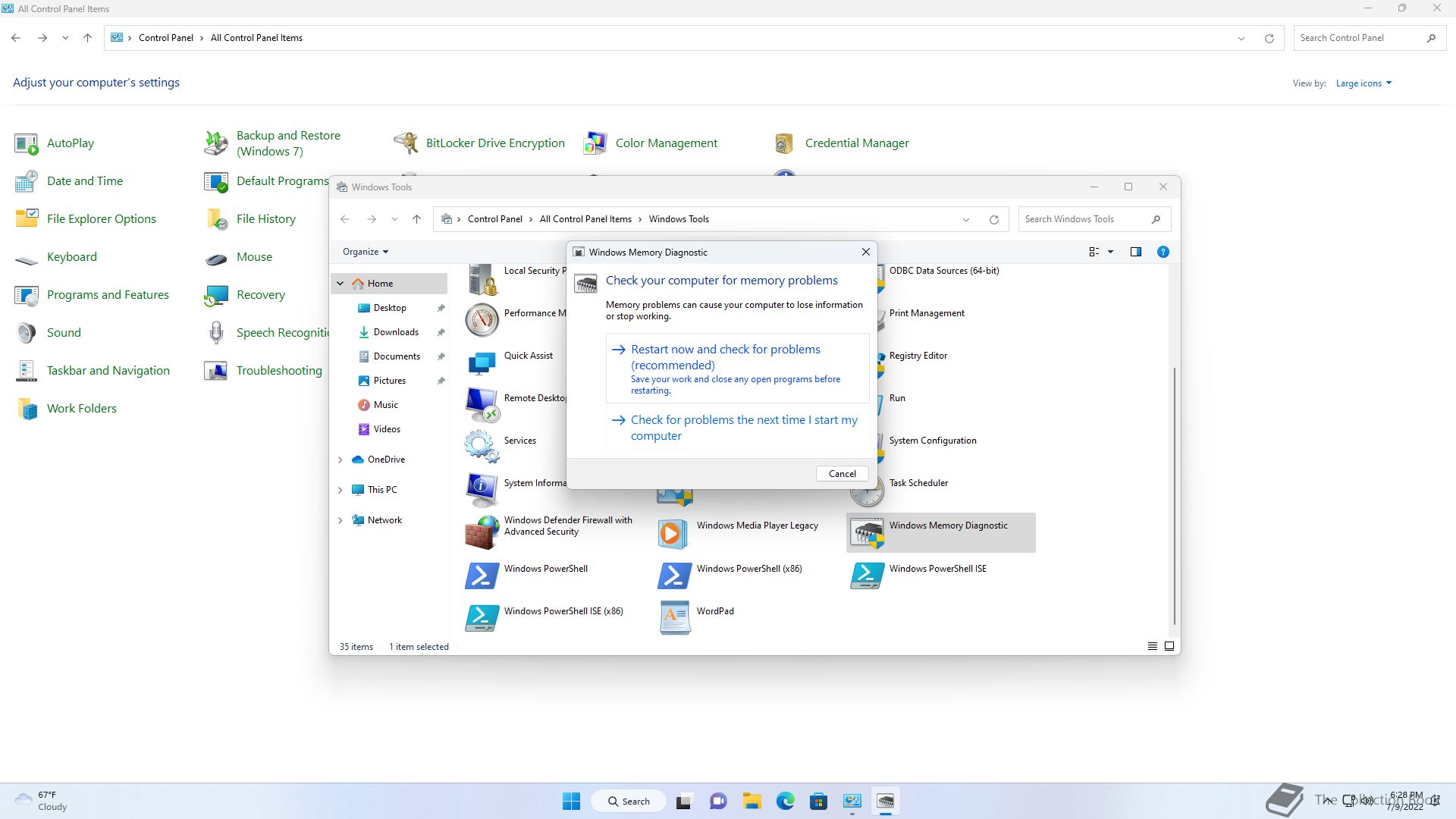Open Windows PowerShell icon in Windows Tools

(x=482, y=576)
